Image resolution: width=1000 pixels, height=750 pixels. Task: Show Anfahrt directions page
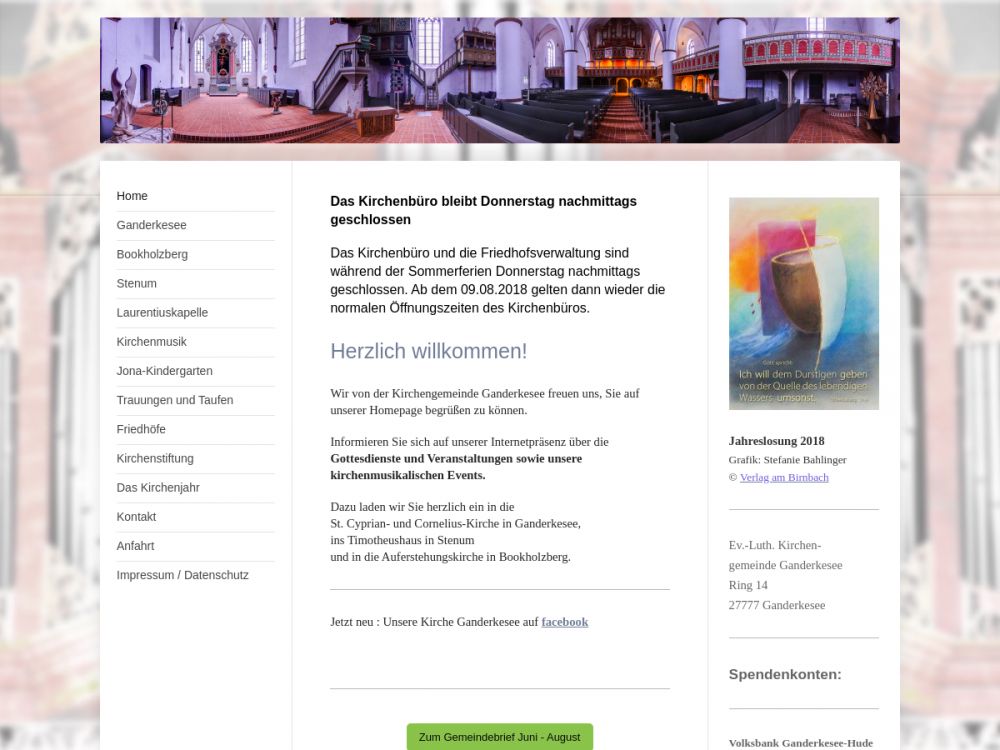coord(135,545)
